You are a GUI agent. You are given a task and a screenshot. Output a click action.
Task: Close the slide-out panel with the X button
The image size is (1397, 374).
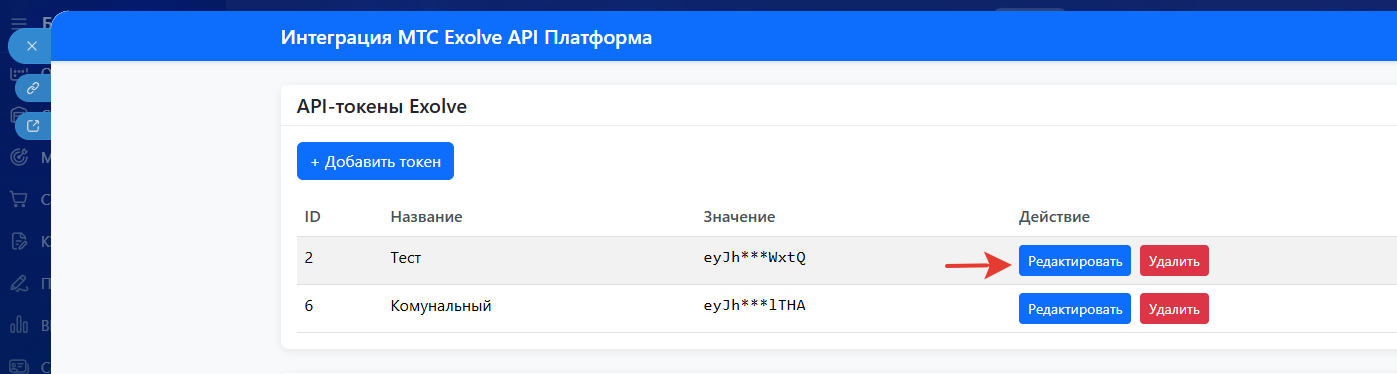click(31, 46)
